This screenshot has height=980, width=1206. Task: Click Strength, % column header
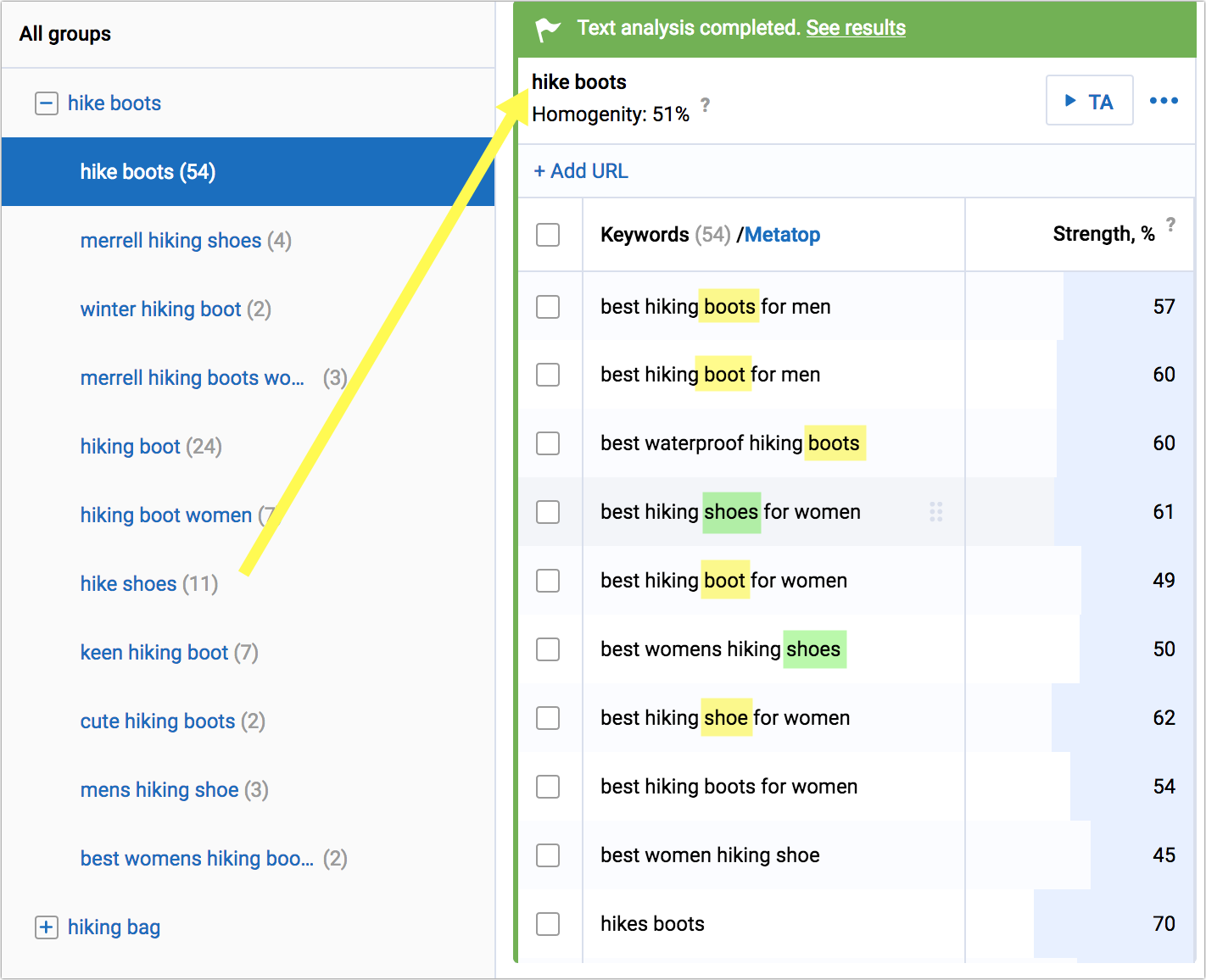tap(1103, 234)
